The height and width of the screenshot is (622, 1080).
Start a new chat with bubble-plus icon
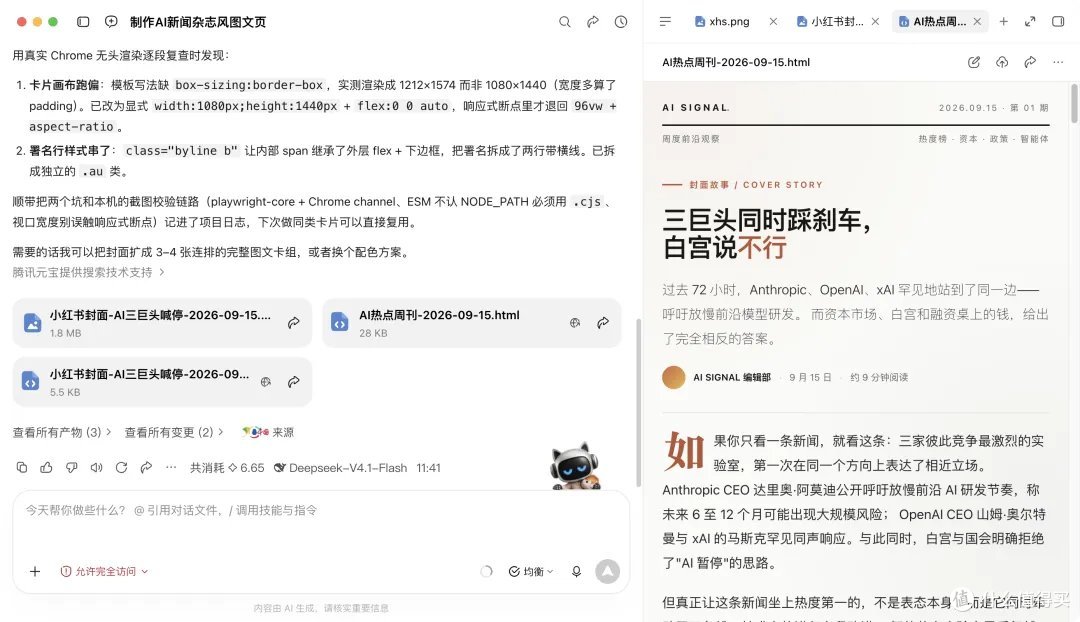111,21
